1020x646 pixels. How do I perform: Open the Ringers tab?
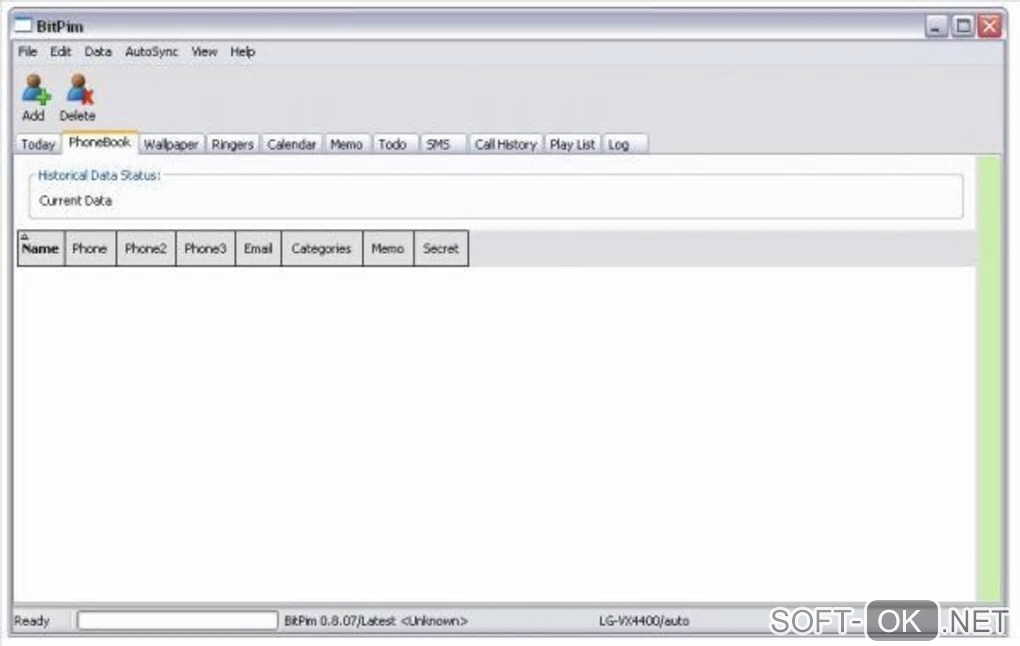pyautogui.click(x=232, y=144)
